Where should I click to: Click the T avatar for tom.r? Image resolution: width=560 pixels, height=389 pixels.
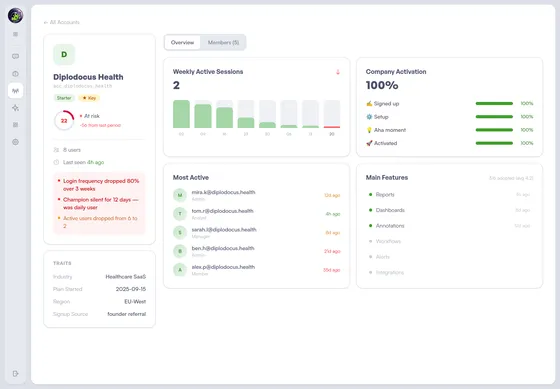(x=180, y=214)
